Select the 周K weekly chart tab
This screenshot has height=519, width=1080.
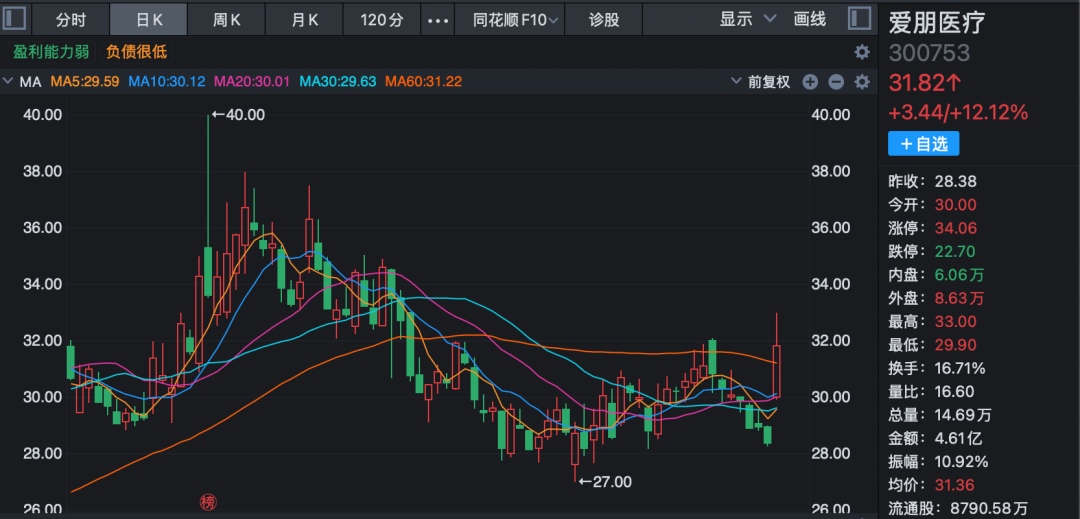tap(227, 19)
